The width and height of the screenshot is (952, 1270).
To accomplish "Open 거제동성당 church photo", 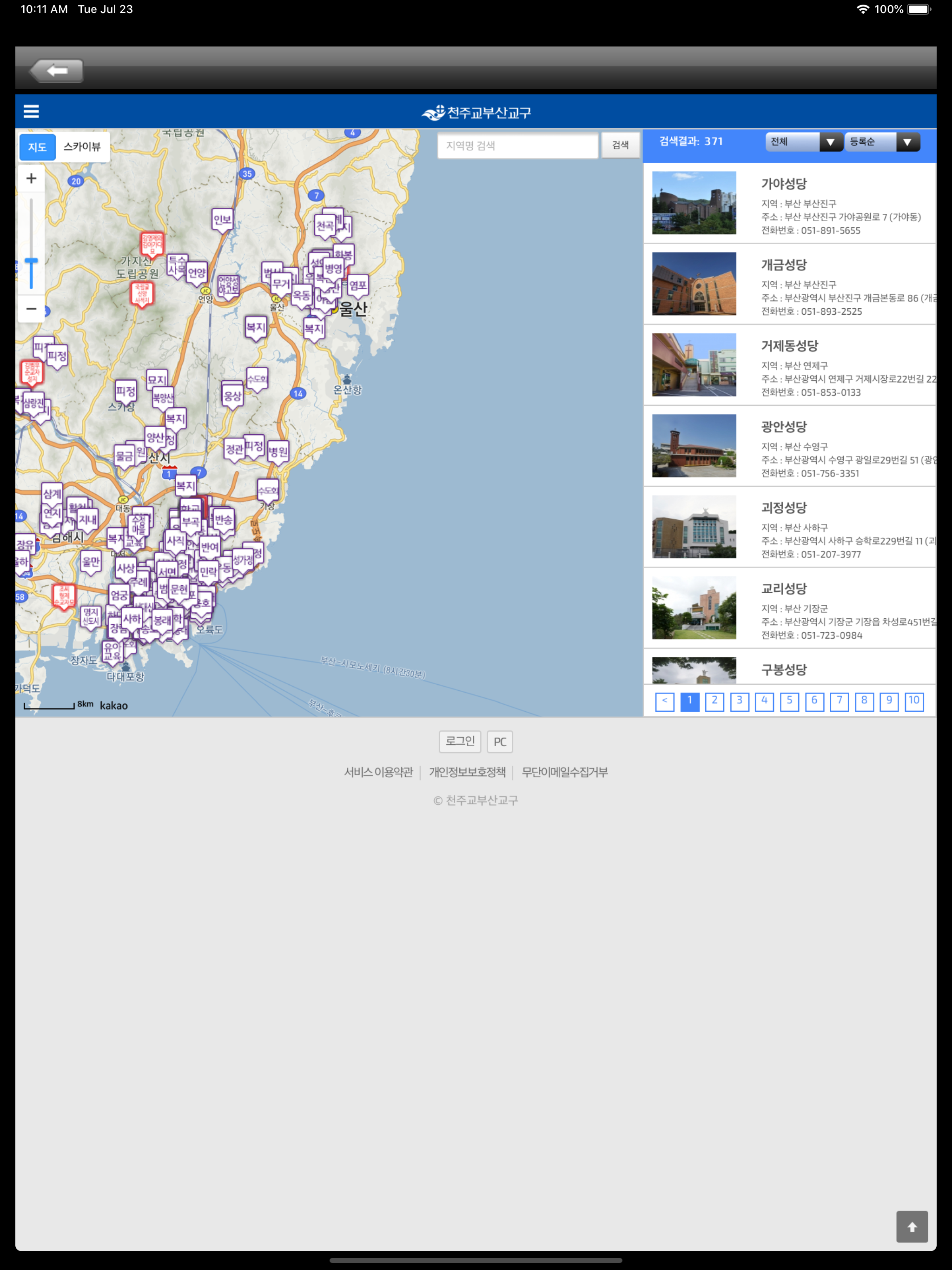I will tap(694, 364).
